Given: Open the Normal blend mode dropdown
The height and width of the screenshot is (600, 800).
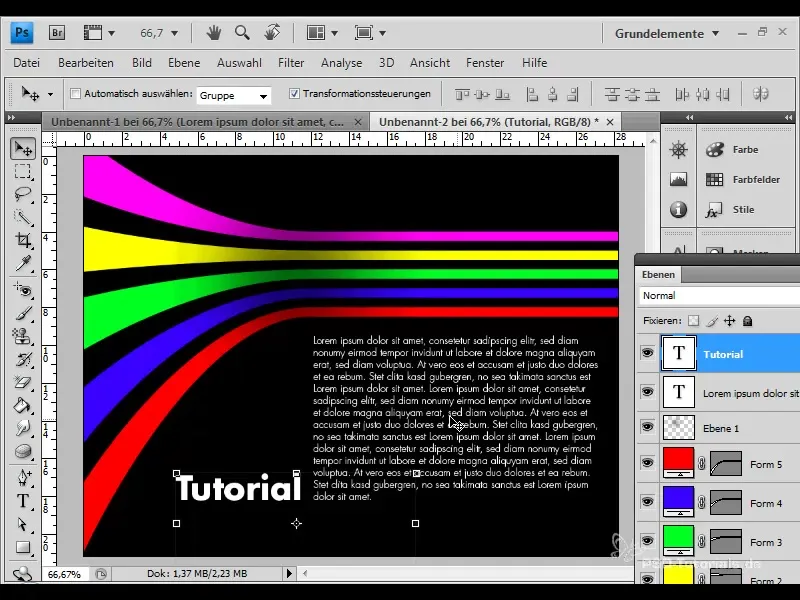Looking at the screenshot, I should point(718,296).
